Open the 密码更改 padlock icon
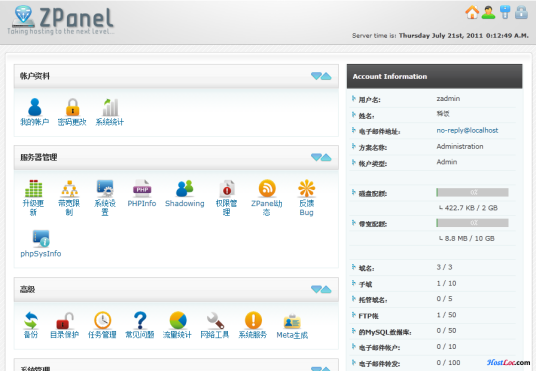This screenshot has width=536, height=371. point(72,107)
